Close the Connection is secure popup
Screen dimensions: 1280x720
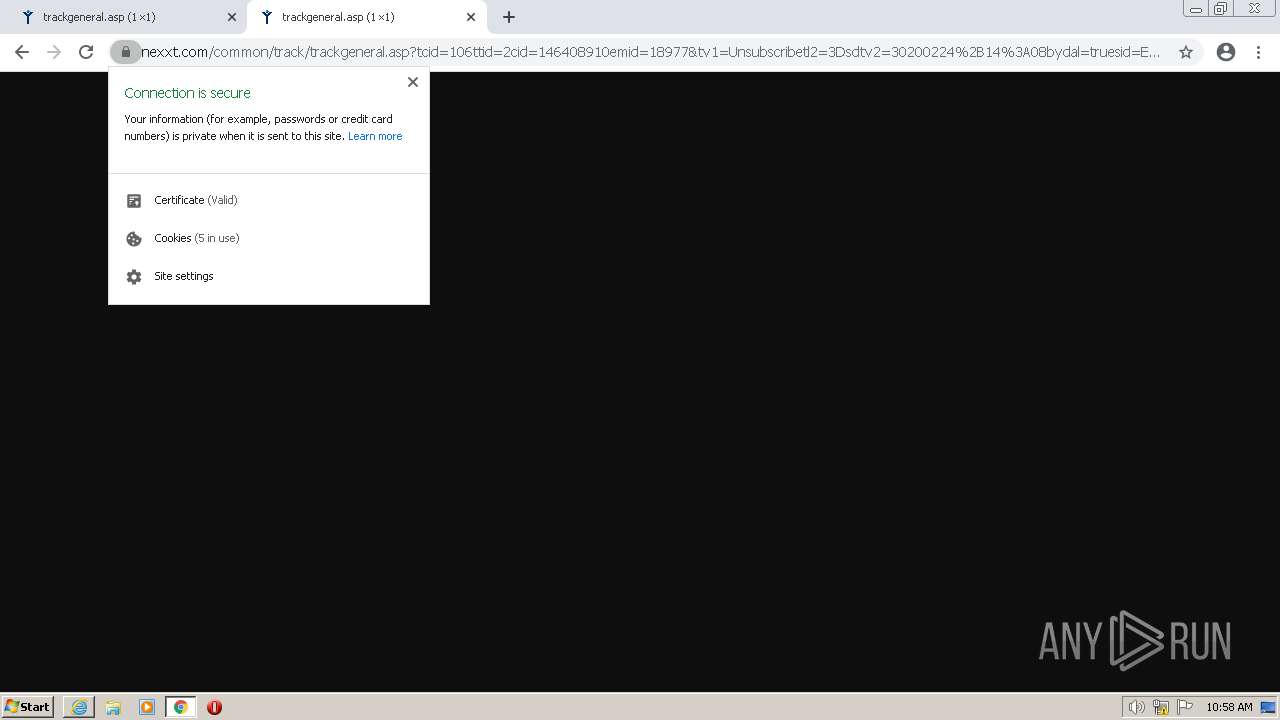coord(413,82)
